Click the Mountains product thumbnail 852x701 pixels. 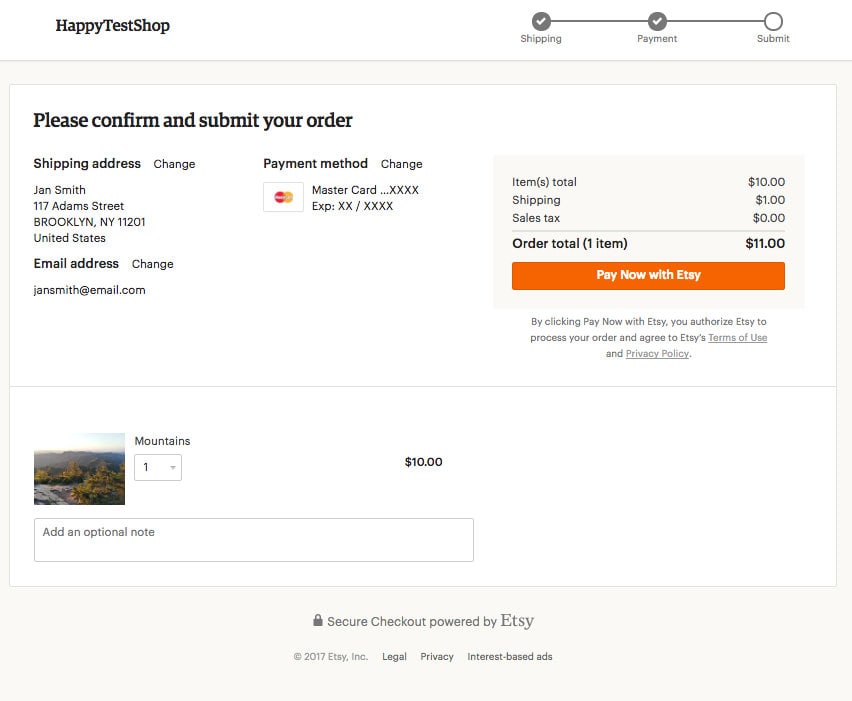click(x=79, y=469)
